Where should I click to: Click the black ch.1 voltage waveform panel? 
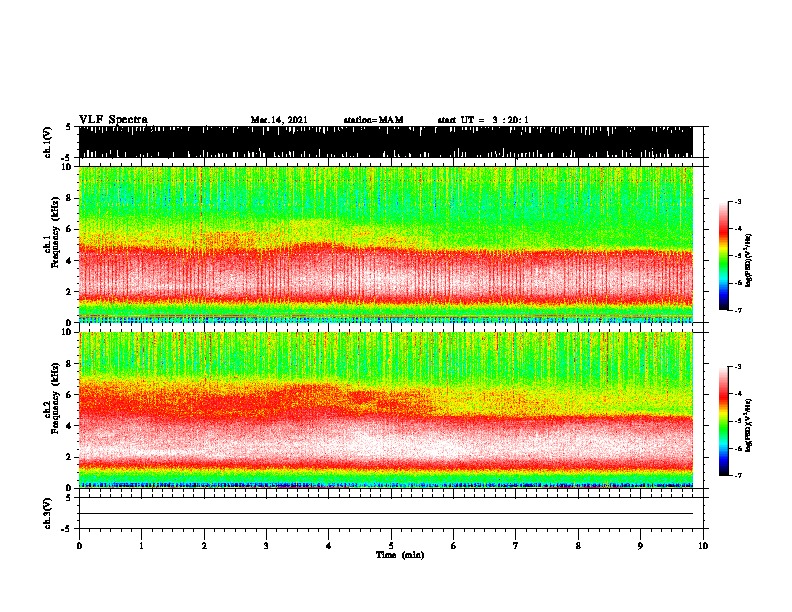[x=386, y=142]
